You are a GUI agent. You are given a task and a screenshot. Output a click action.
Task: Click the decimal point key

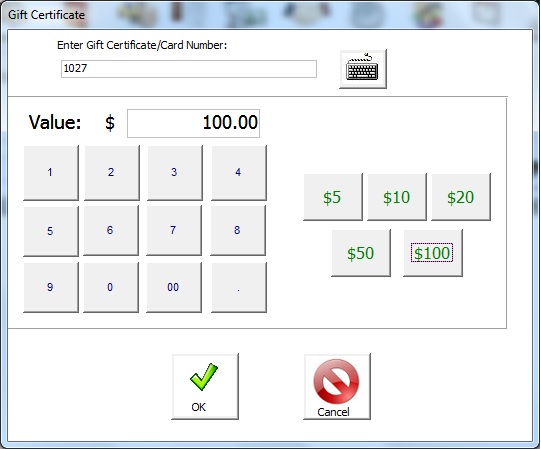pos(239,287)
